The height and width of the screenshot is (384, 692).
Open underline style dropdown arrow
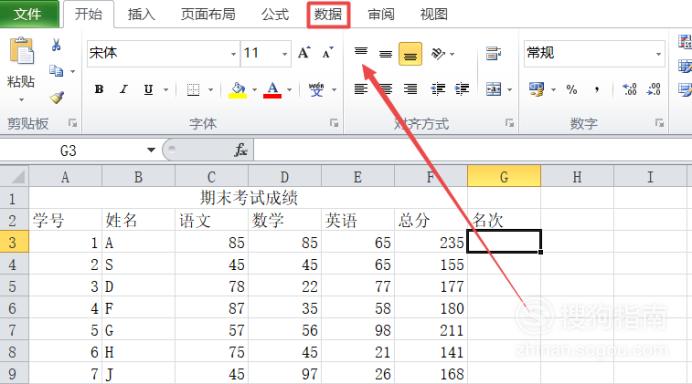point(166,90)
